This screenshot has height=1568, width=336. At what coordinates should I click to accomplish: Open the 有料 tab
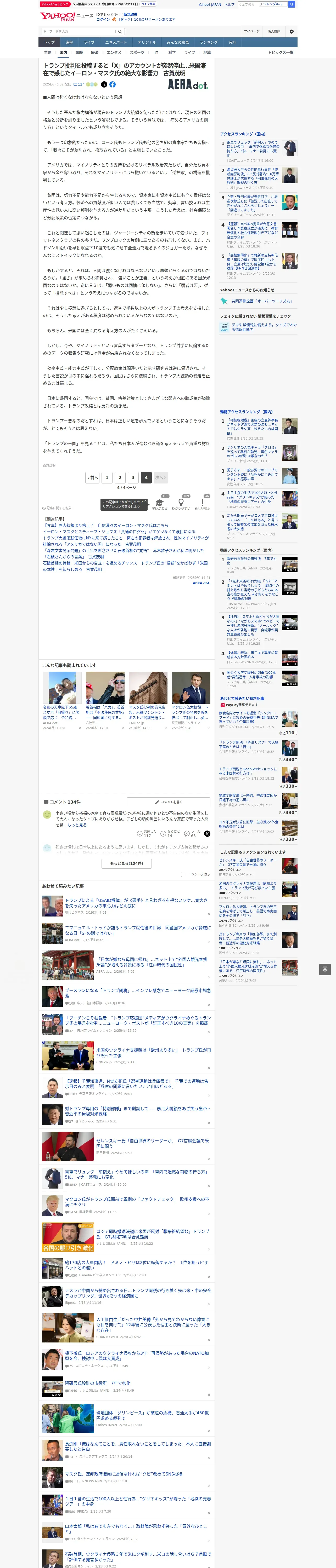[232, 42]
